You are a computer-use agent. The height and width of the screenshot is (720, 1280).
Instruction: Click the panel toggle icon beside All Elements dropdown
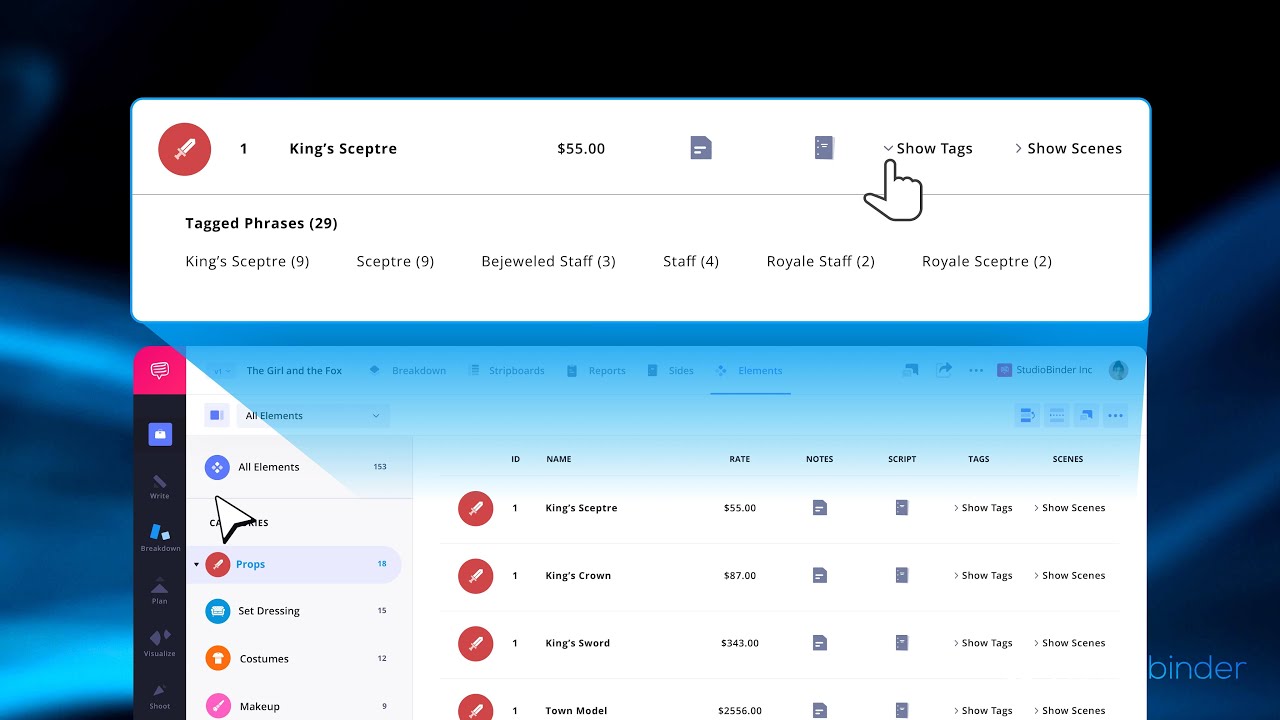coord(217,415)
